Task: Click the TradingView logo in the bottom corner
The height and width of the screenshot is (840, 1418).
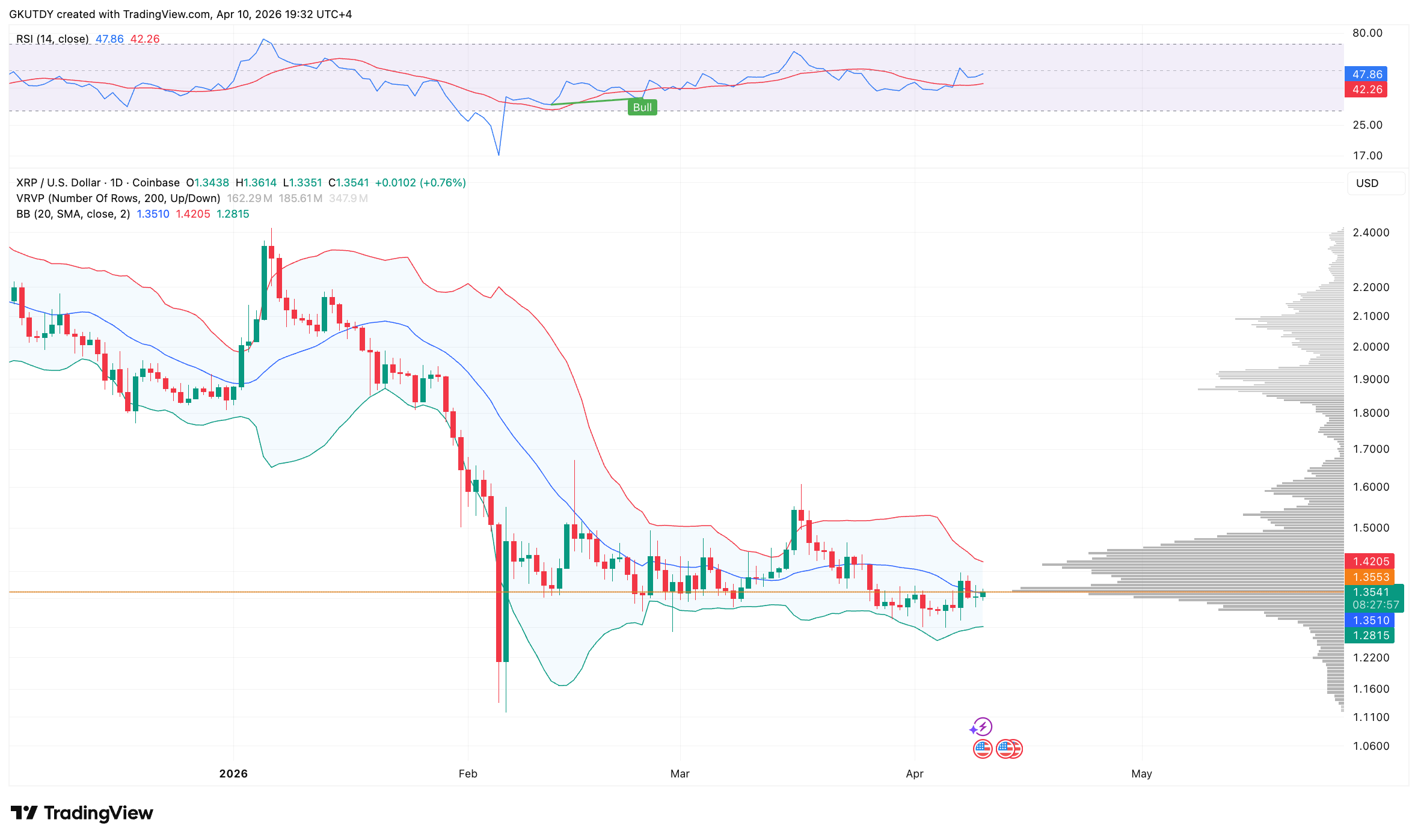Action: (x=81, y=812)
